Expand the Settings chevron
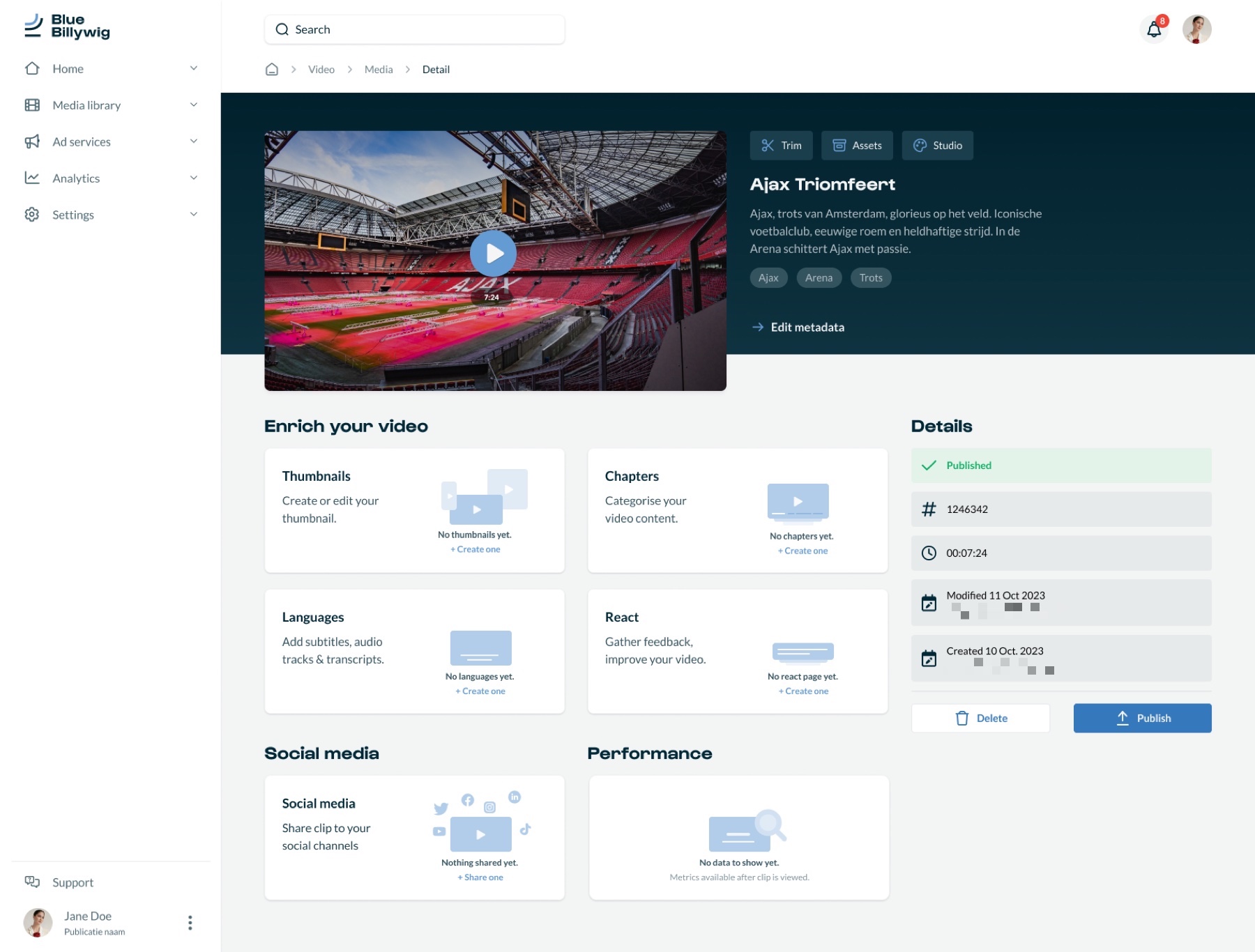1255x952 pixels. (194, 214)
